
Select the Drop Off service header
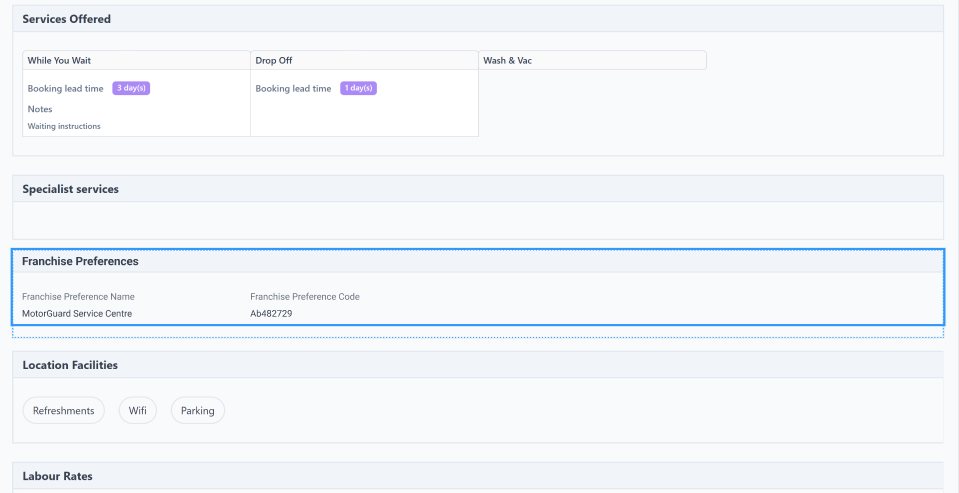(x=364, y=61)
